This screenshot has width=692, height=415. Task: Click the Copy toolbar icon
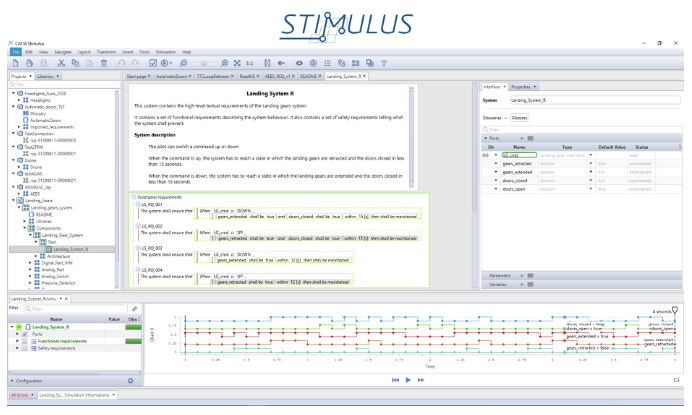[75, 63]
